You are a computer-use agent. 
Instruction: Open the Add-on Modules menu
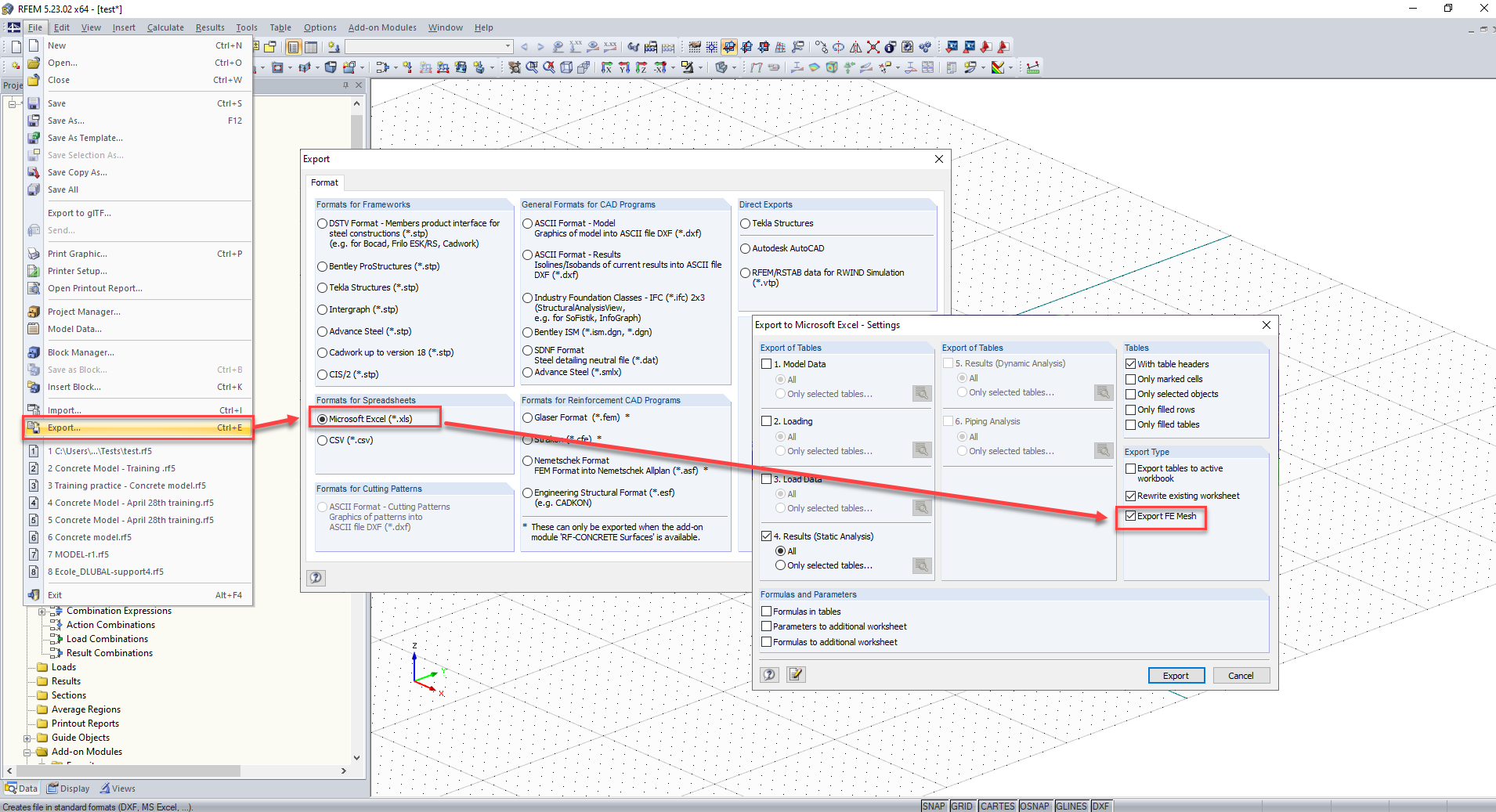(382, 27)
